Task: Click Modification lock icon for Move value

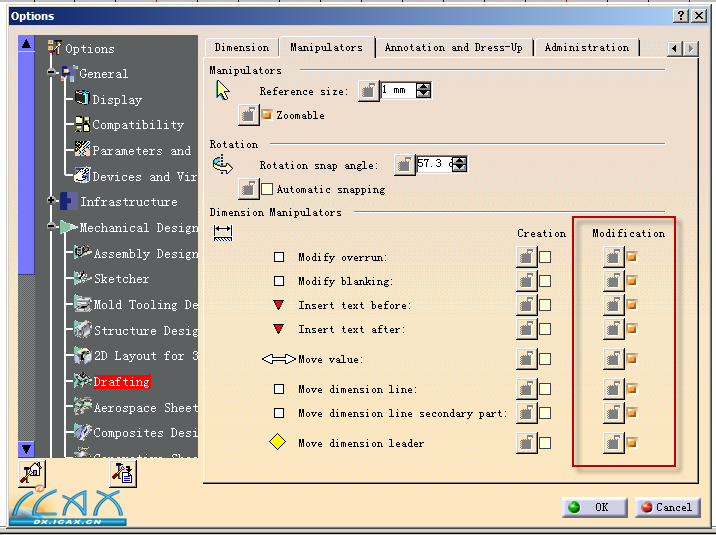Action: [613, 359]
